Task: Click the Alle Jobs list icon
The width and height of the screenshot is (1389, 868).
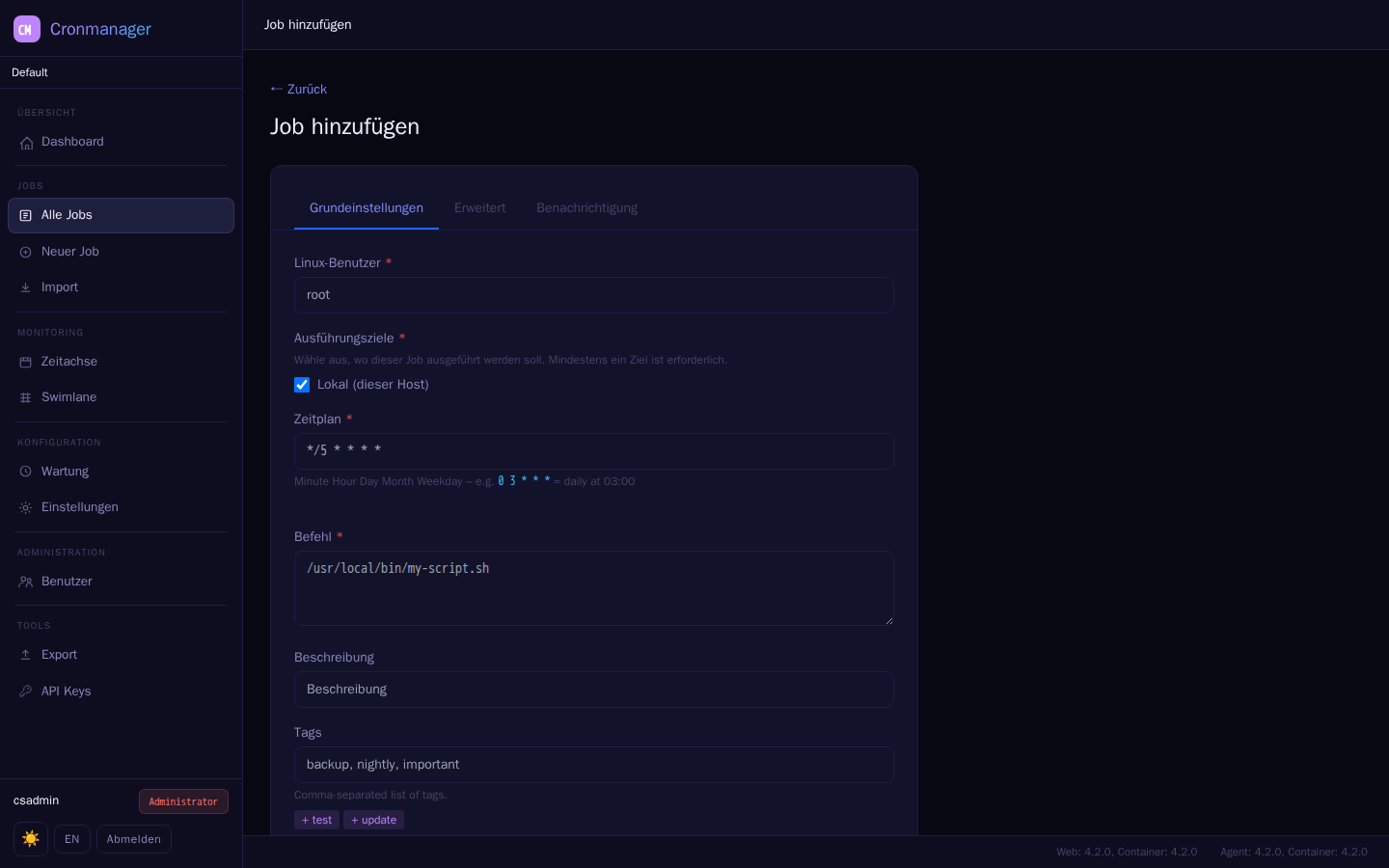Action: pos(26,216)
